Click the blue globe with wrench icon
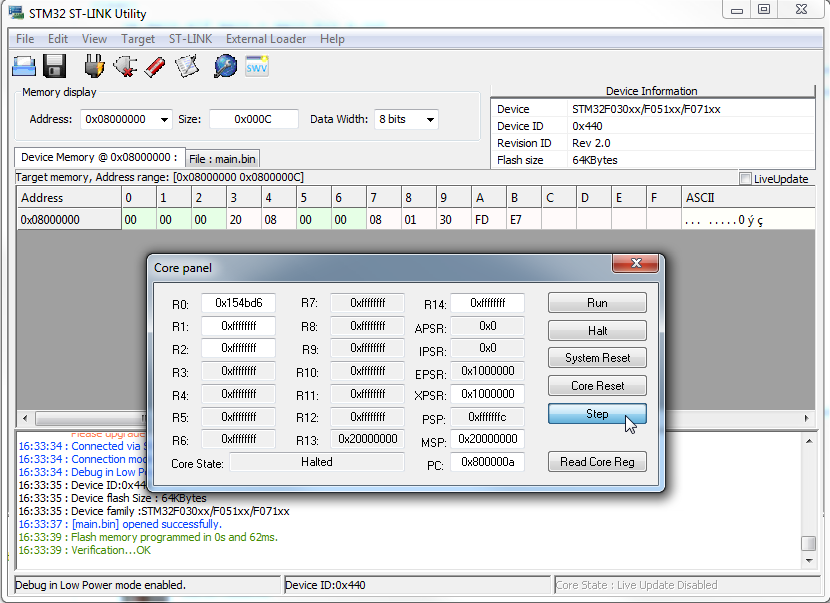Viewport: 830px width, 603px height. click(225, 67)
